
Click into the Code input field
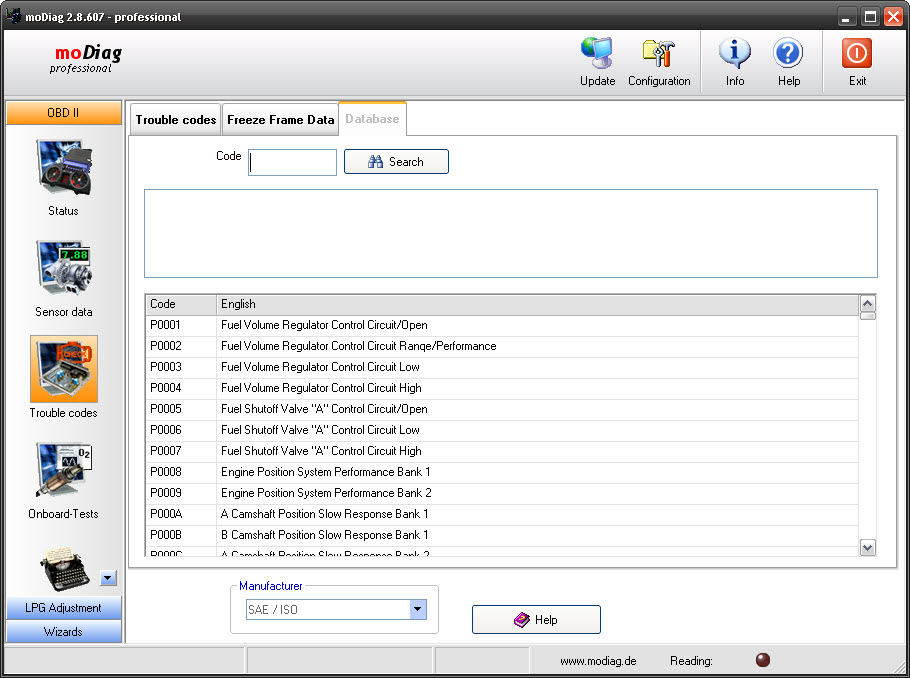[293, 163]
